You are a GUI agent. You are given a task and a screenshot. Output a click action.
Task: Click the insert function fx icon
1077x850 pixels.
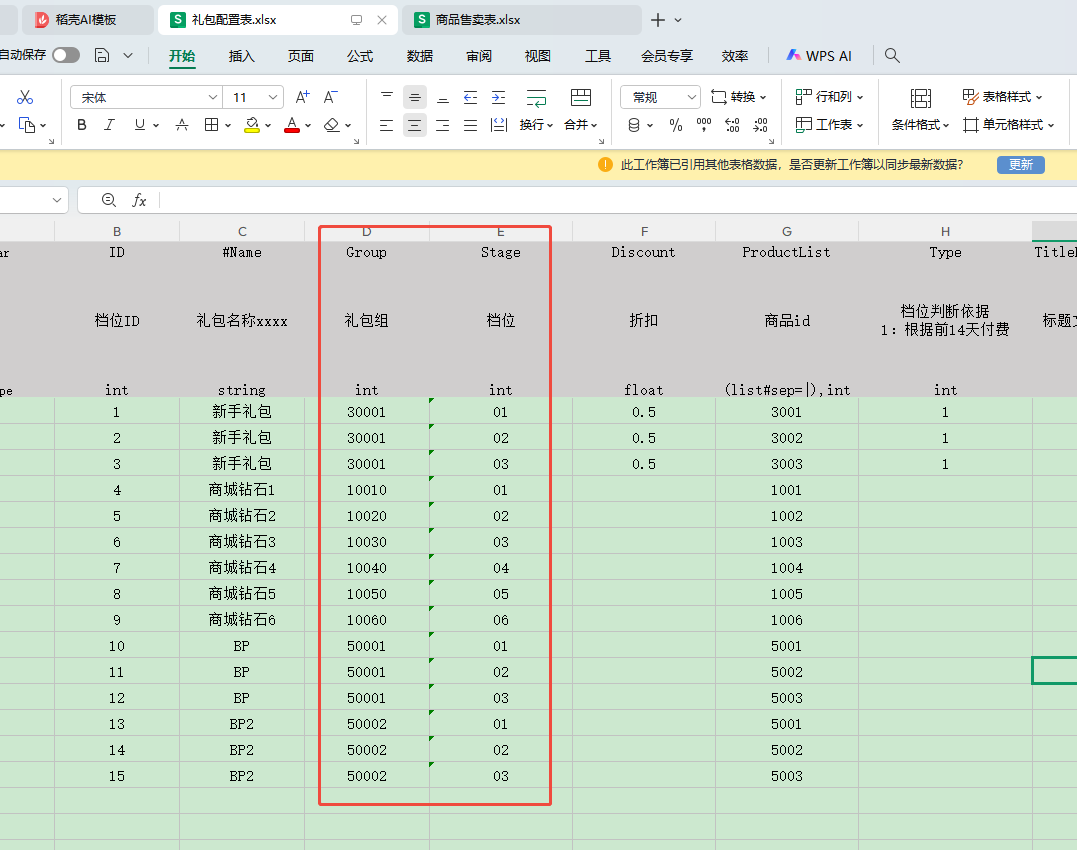pos(139,200)
